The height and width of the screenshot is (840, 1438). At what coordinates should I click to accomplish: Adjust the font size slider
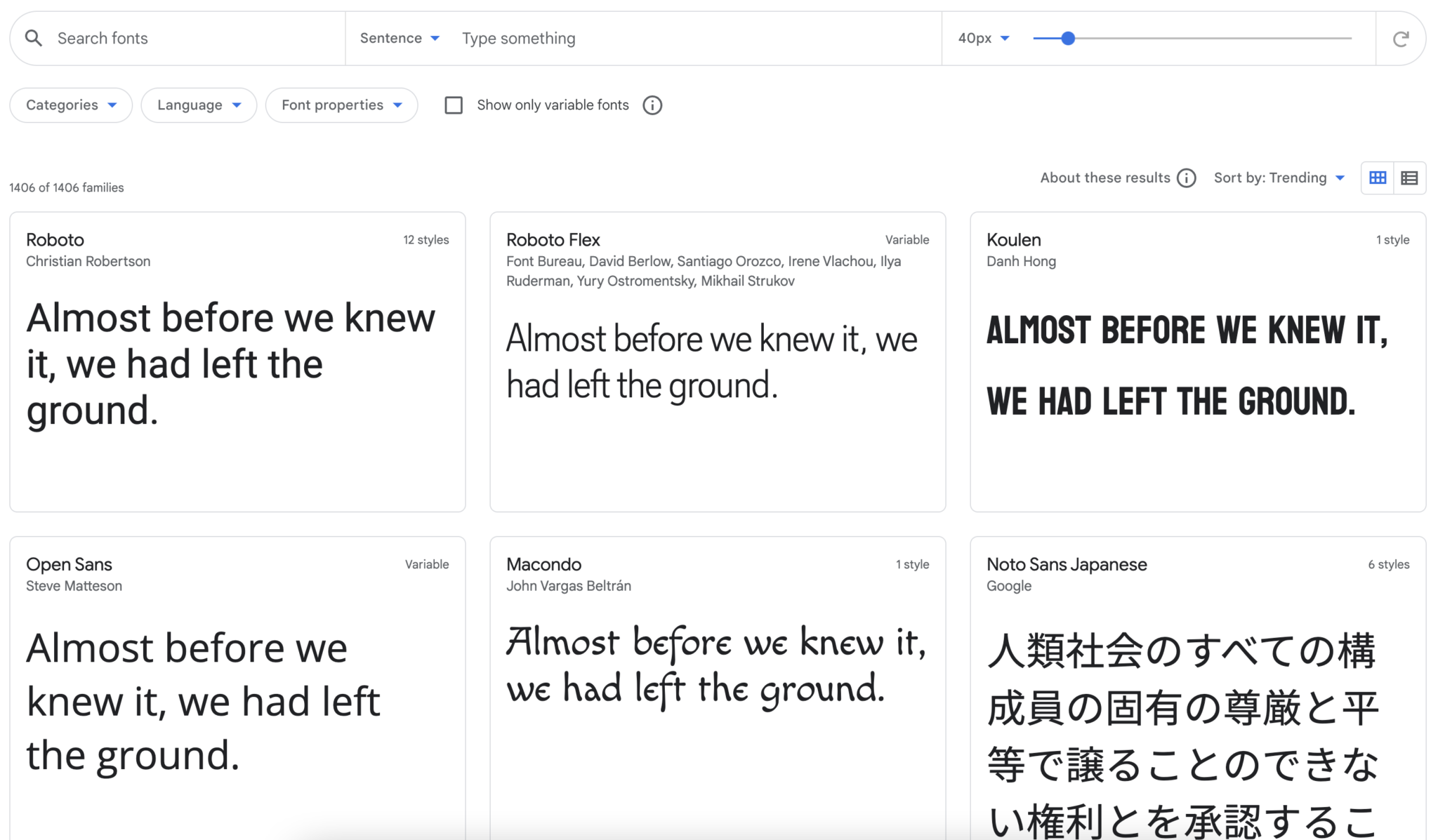click(1067, 39)
